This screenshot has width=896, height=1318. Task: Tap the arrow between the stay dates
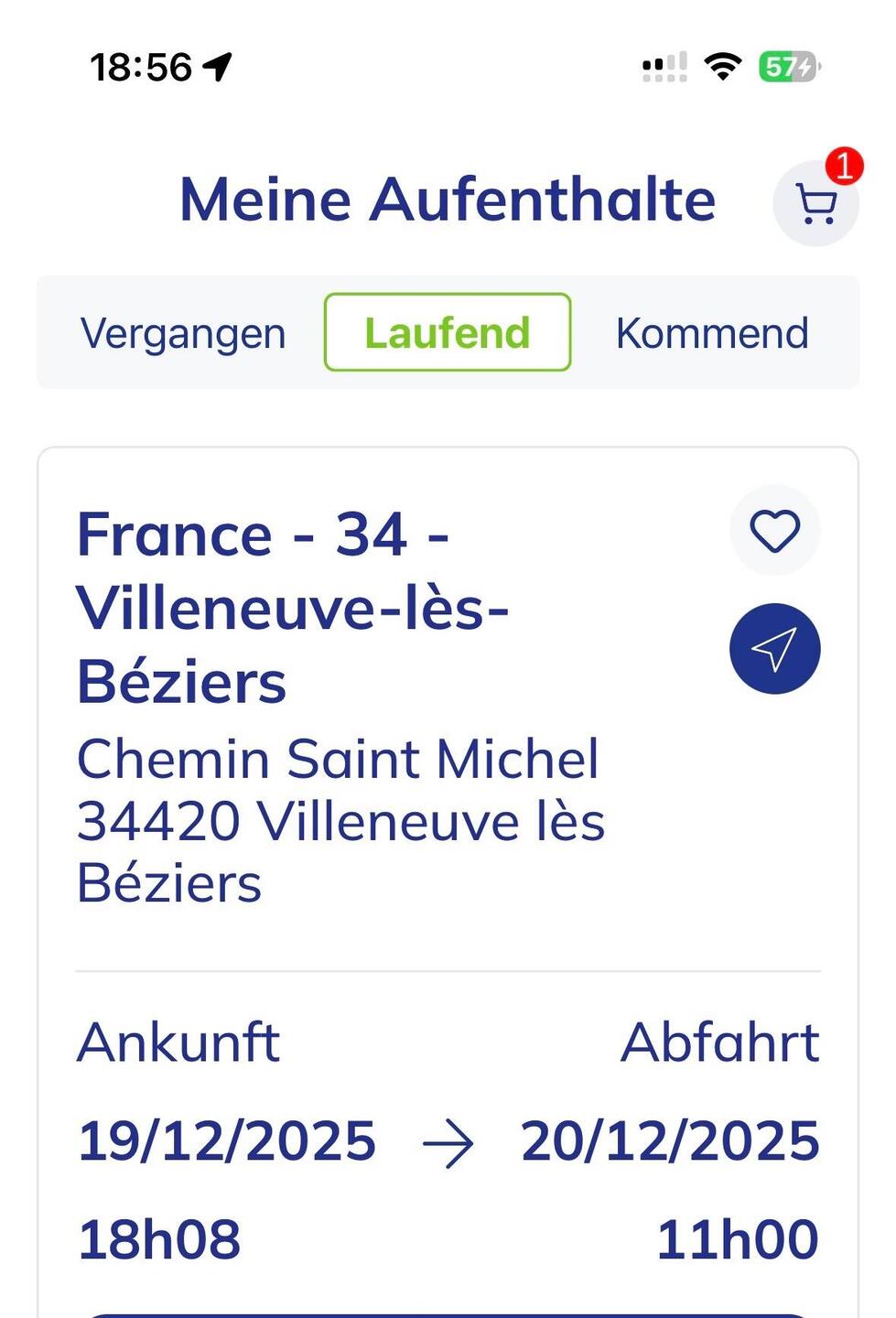[448, 1143]
